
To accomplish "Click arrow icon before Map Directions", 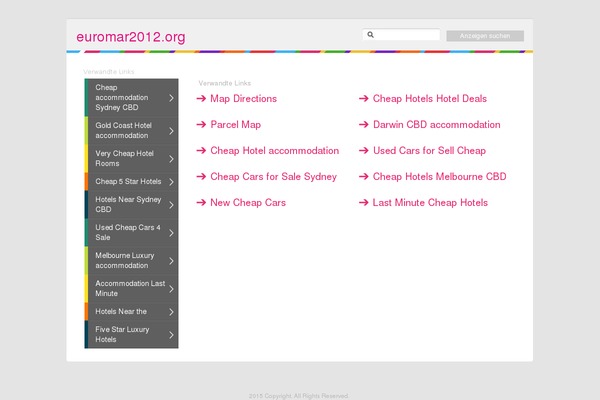I will point(201,99).
